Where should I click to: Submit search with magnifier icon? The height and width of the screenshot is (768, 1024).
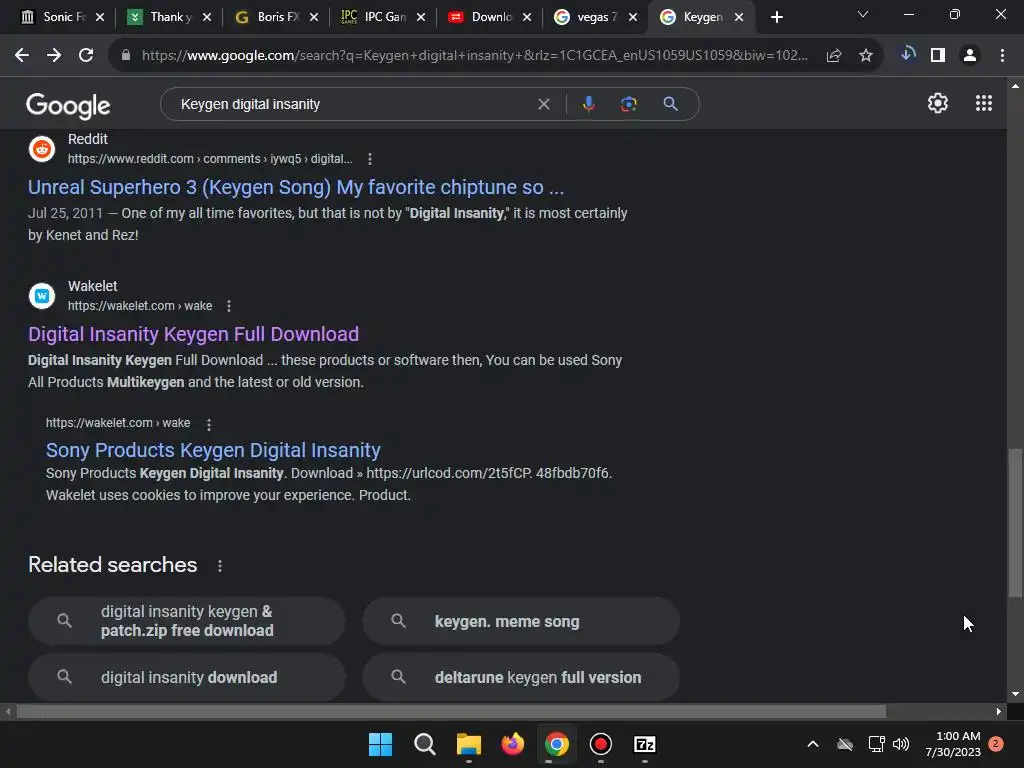(x=670, y=104)
